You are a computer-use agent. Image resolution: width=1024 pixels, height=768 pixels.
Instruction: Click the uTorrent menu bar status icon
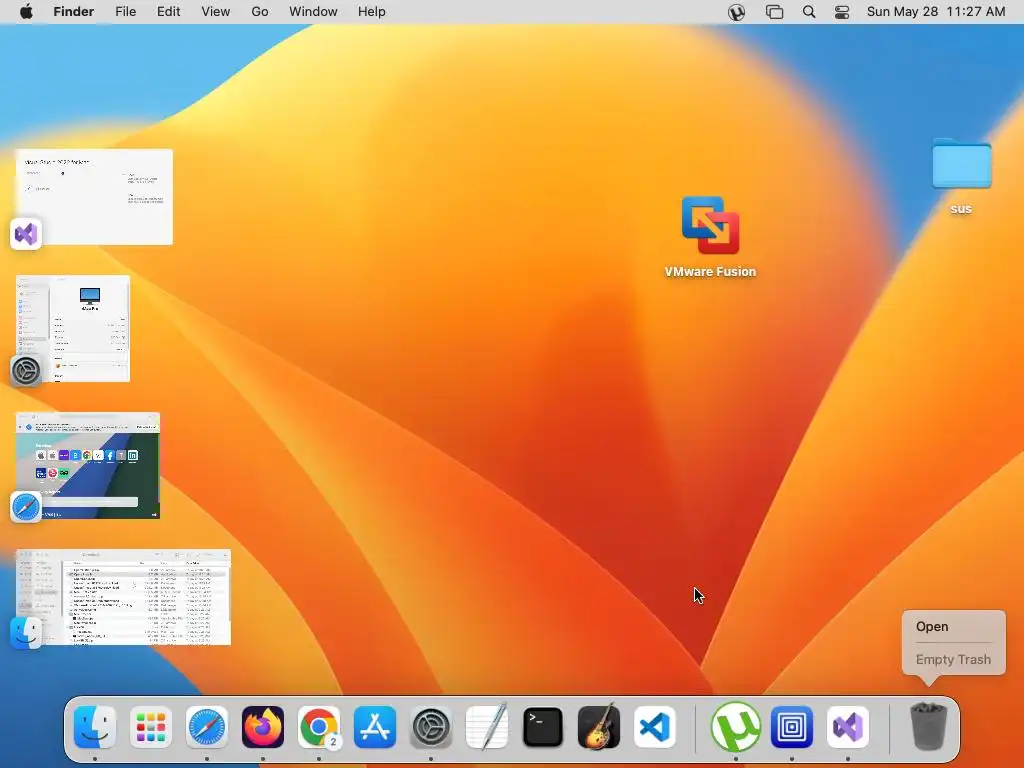pos(737,12)
